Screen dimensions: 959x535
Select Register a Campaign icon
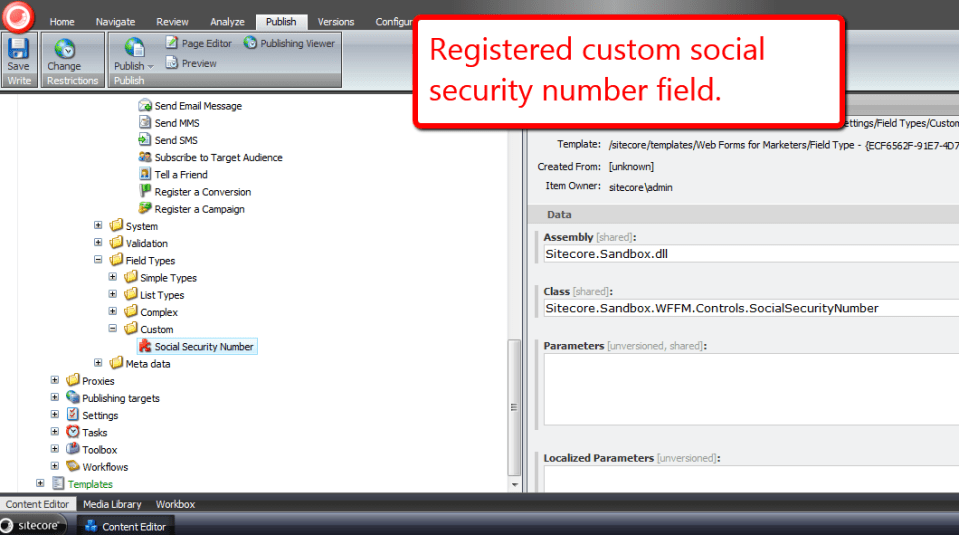(145, 208)
